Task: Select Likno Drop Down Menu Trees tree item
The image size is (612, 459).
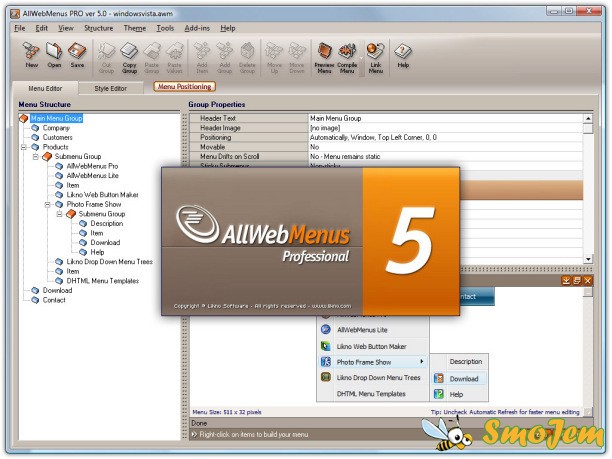Action: [x=109, y=262]
